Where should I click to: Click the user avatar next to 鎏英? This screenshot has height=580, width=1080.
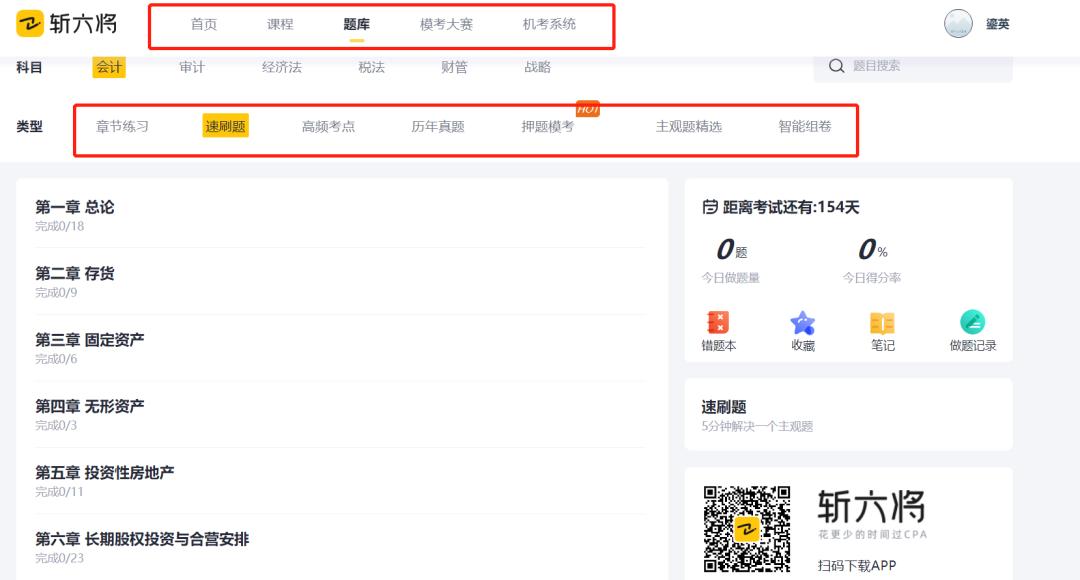coord(958,22)
